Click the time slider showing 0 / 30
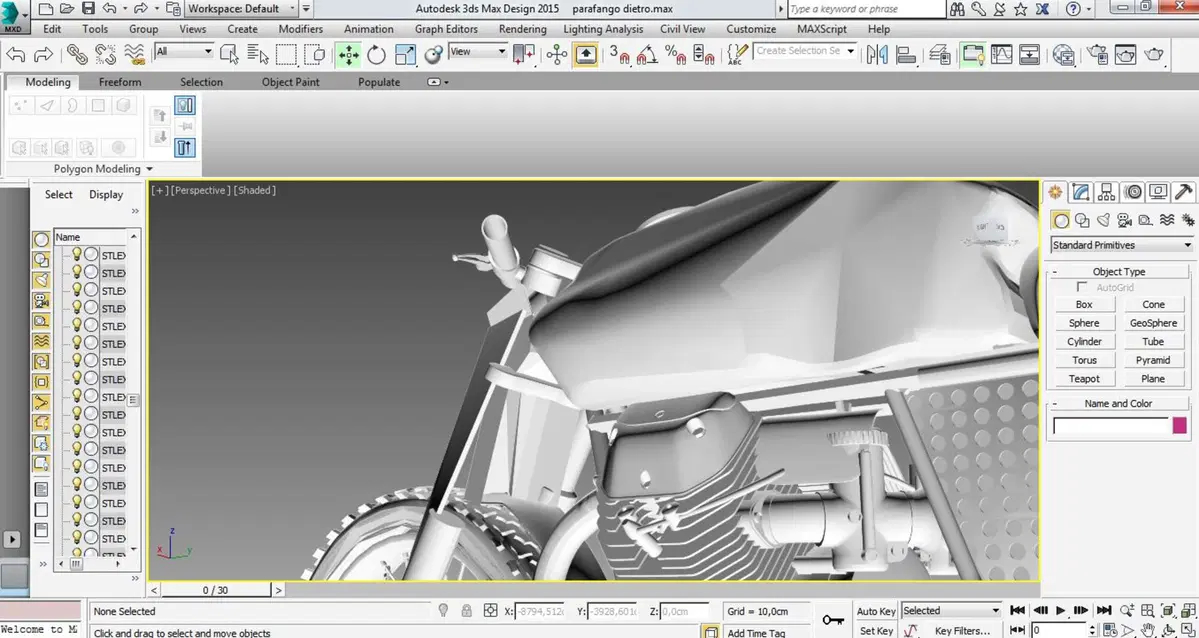 coord(216,590)
